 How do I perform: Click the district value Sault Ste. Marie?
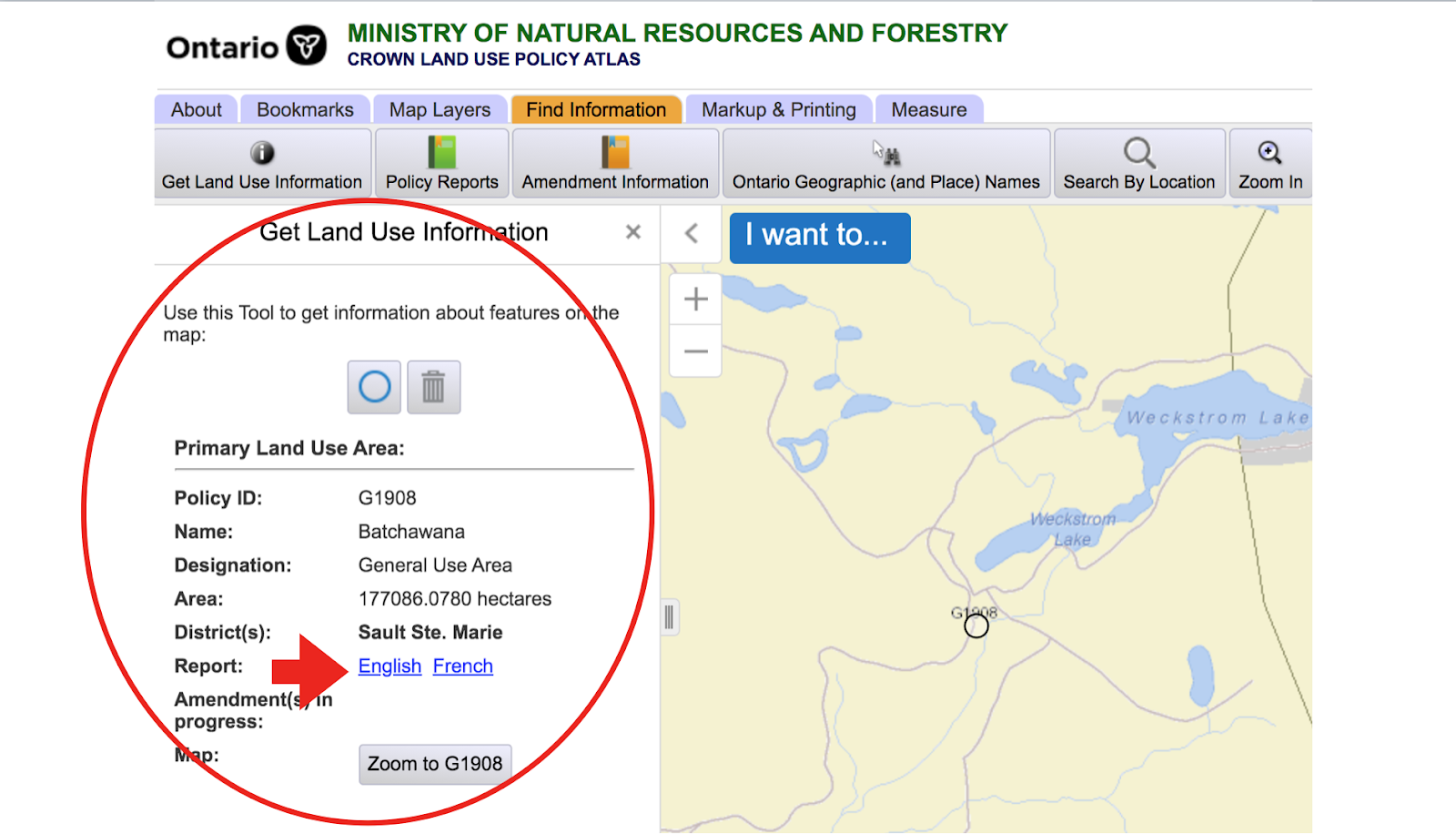[430, 633]
